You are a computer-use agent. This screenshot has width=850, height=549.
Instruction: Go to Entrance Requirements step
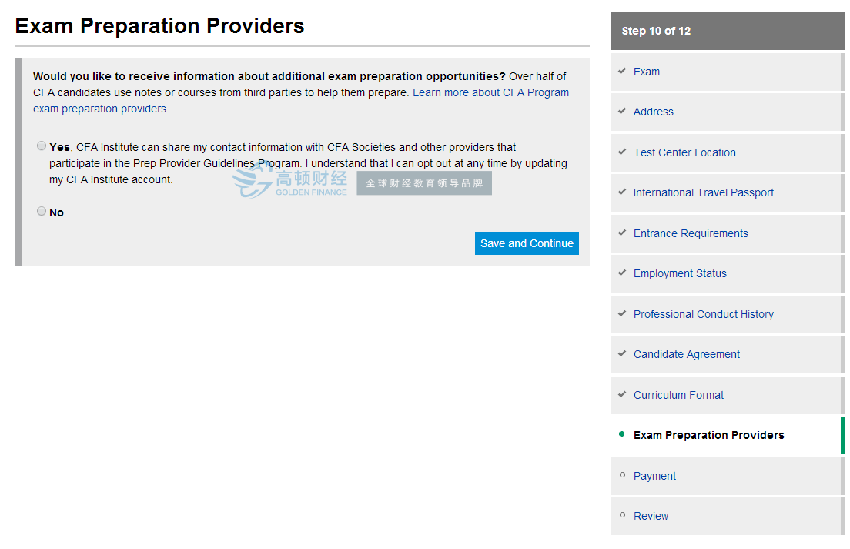click(x=690, y=233)
